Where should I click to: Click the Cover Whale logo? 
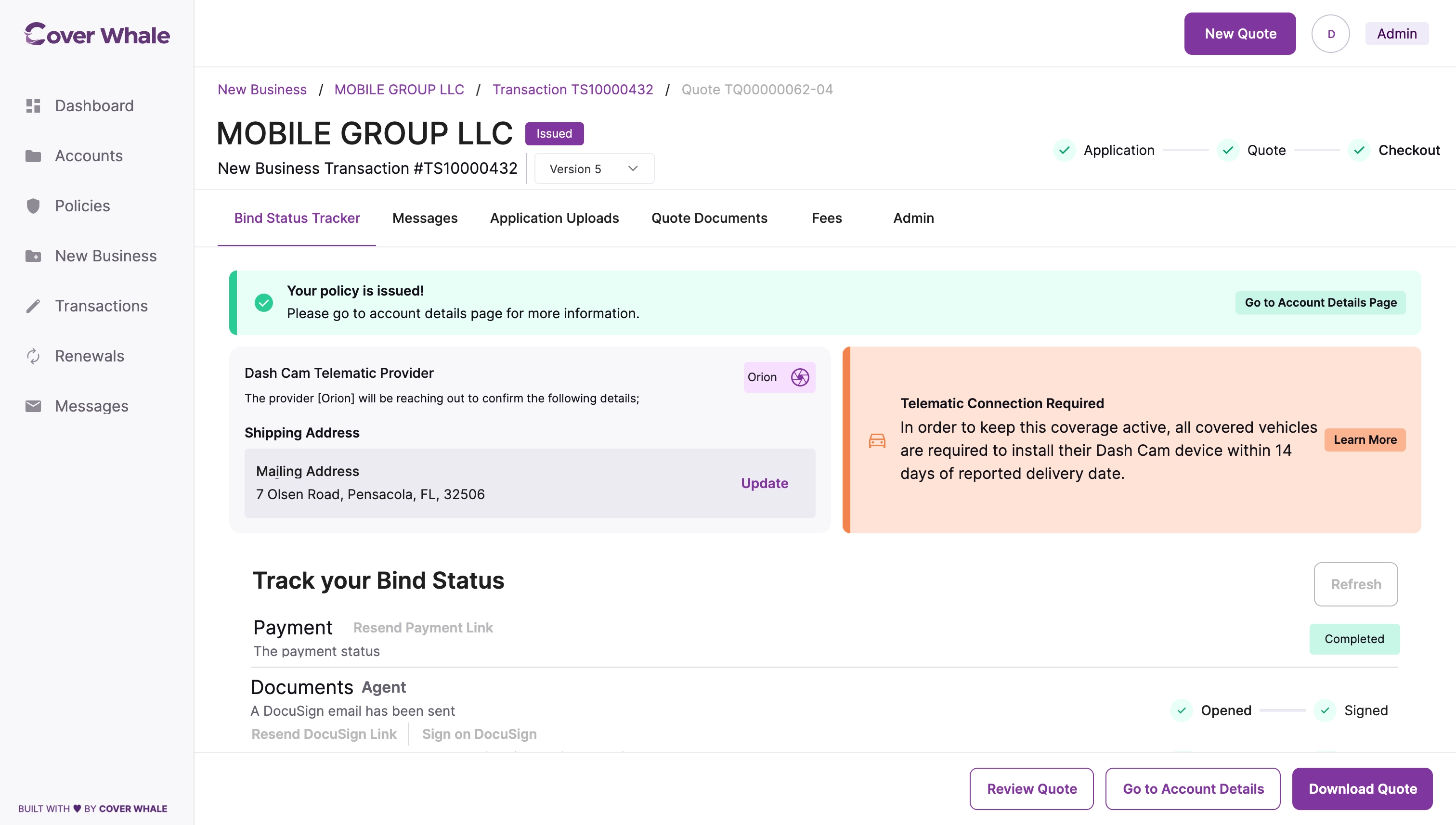[97, 35]
